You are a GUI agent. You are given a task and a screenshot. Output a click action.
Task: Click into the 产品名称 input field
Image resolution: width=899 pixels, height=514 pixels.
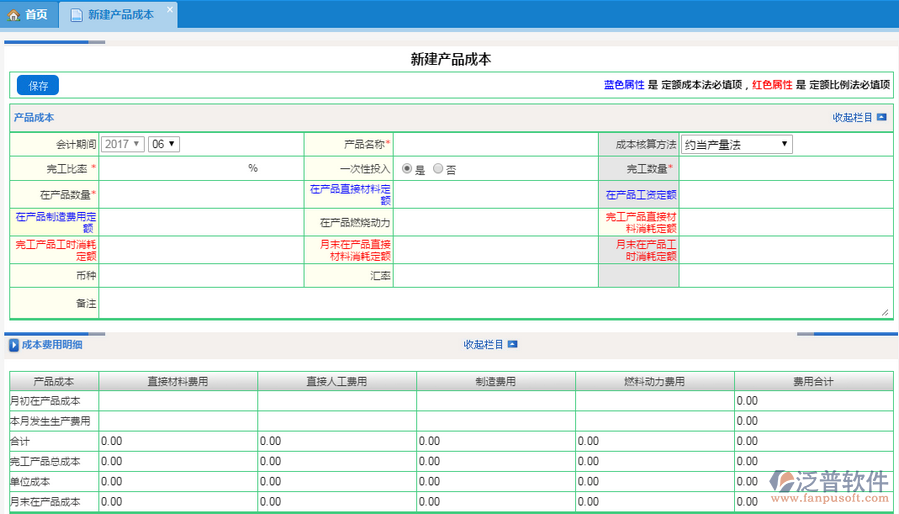[495, 145]
